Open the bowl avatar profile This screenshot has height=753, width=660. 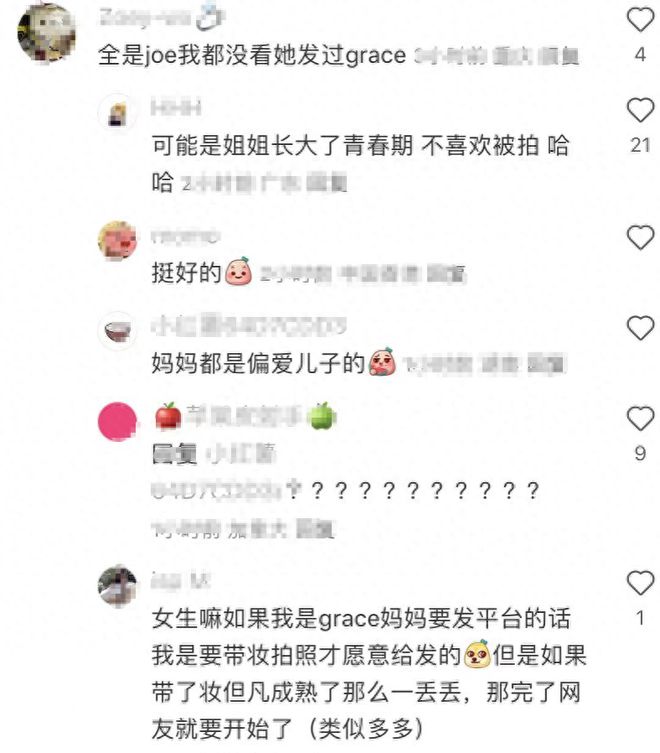click(x=117, y=331)
